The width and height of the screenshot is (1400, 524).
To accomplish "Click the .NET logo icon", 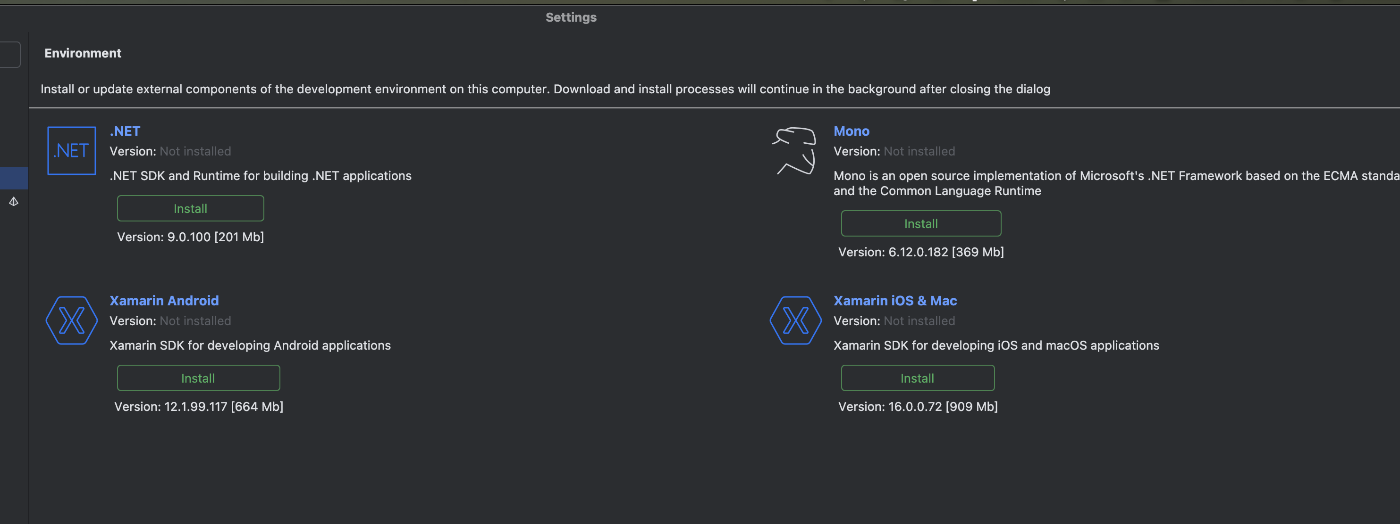I will click(71, 151).
